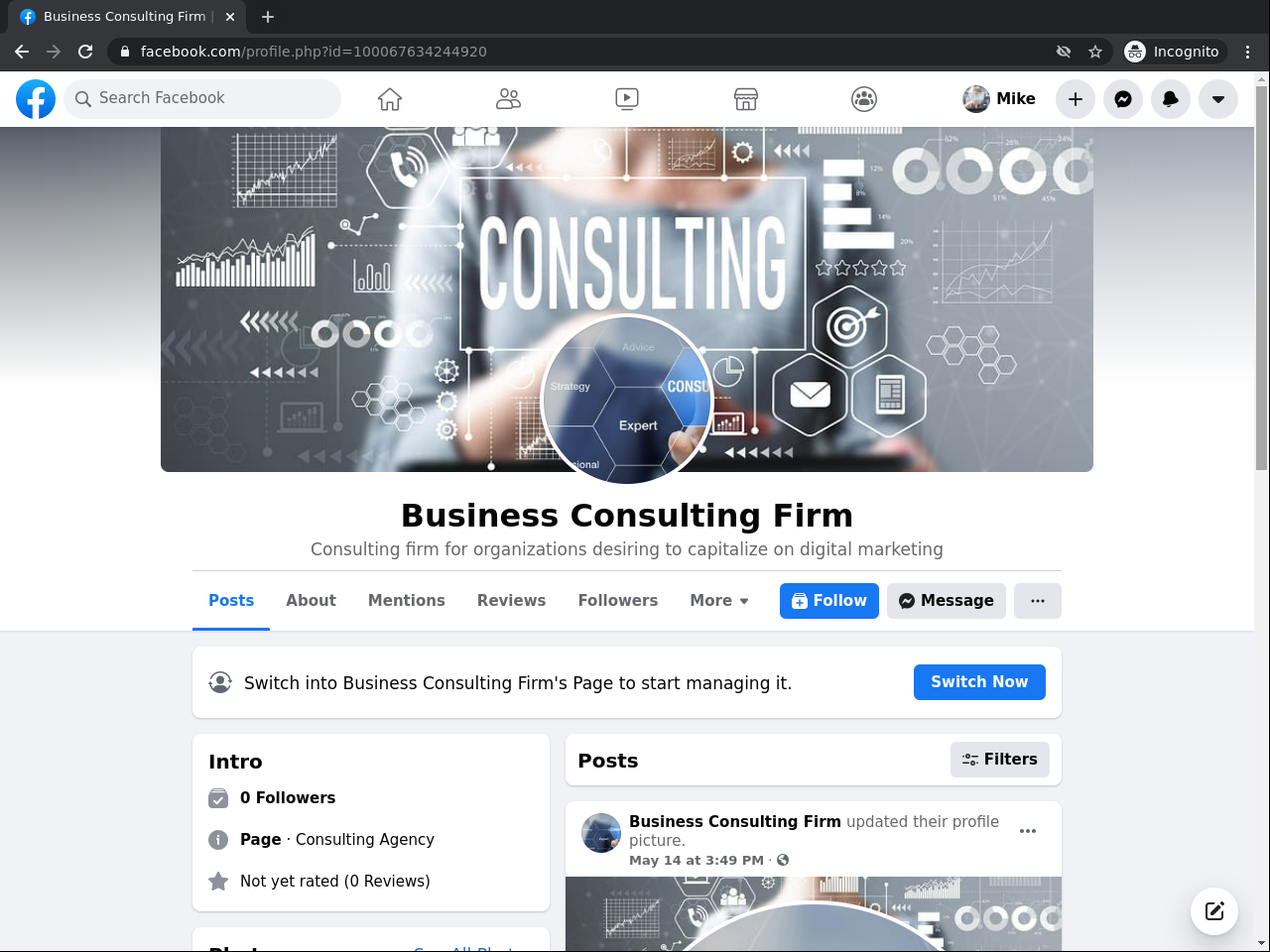Open Messenger icon in the header
Viewport: 1270px width, 952px height.
coord(1123,99)
